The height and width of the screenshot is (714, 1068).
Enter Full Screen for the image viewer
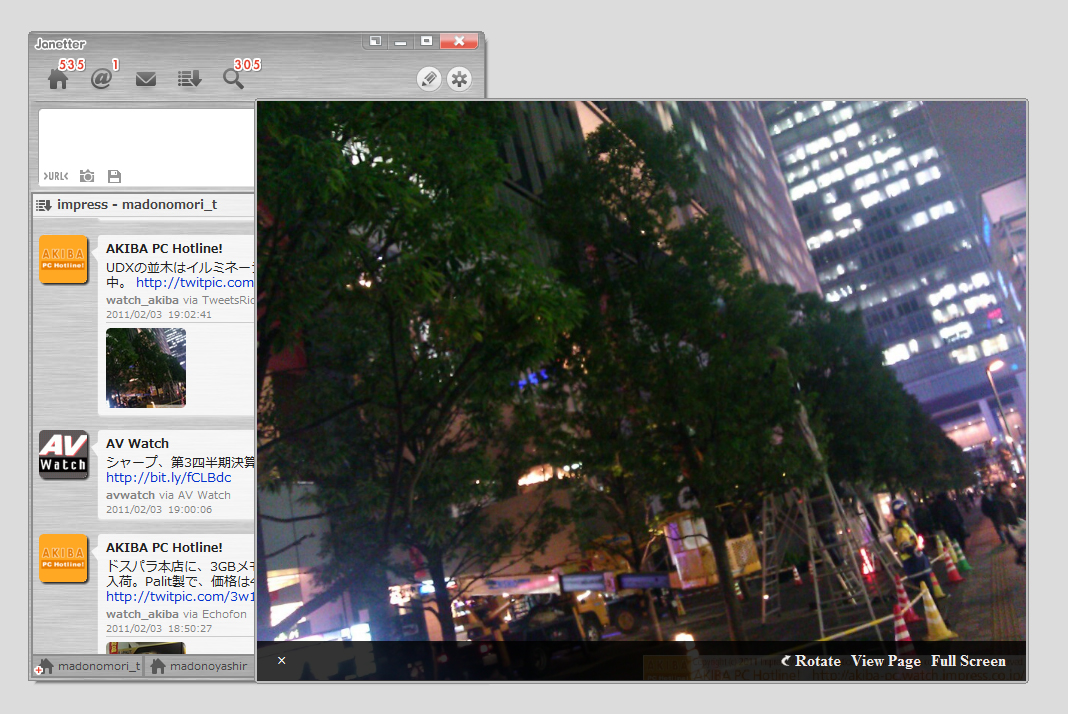[x=968, y=661]
